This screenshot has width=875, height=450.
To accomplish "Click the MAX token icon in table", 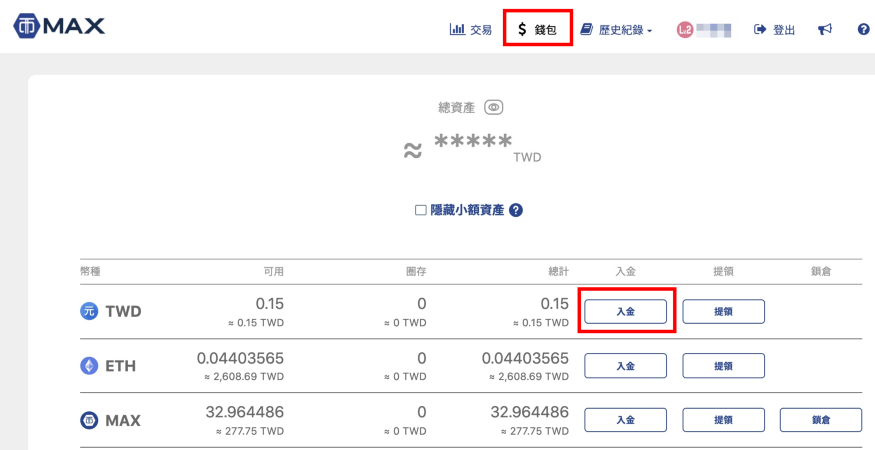I will pyautogui.click(x=89, y=420).
